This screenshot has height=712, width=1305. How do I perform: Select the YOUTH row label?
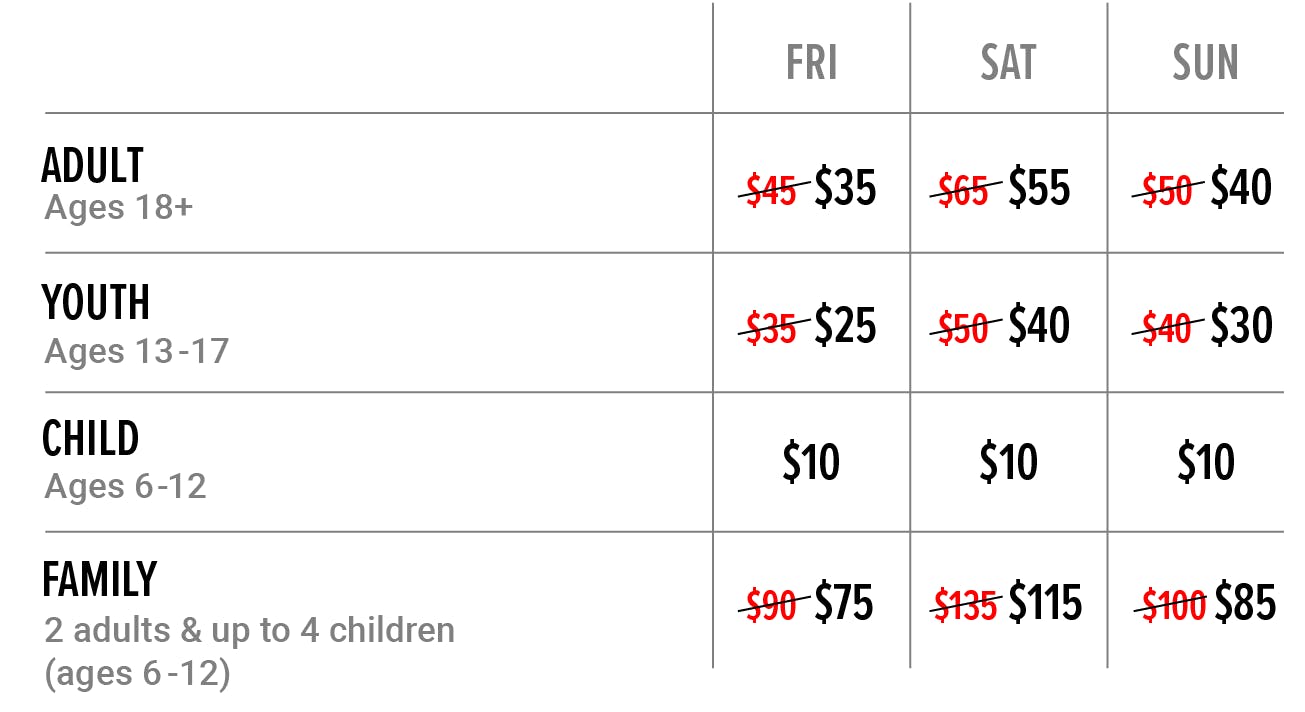click(96, 302)
